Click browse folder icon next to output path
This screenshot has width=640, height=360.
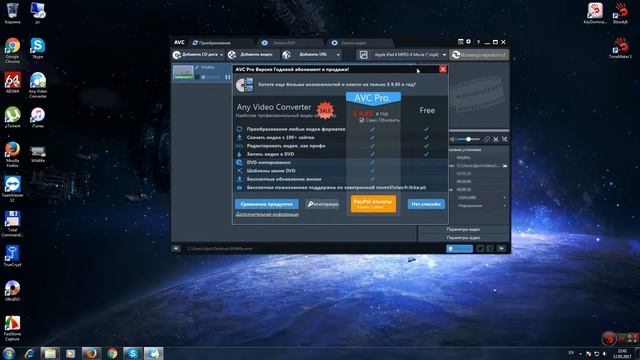tap(505, 166)
